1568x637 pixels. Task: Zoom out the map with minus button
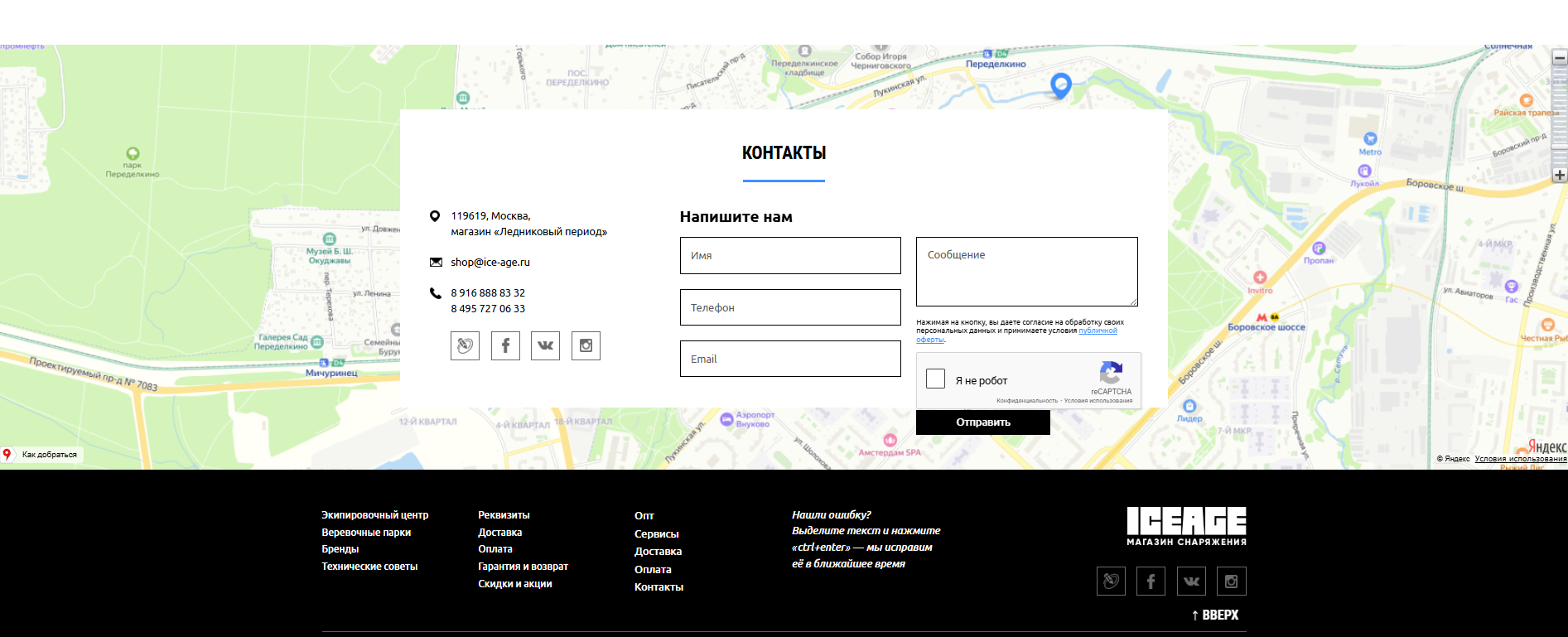[1559, 58]
